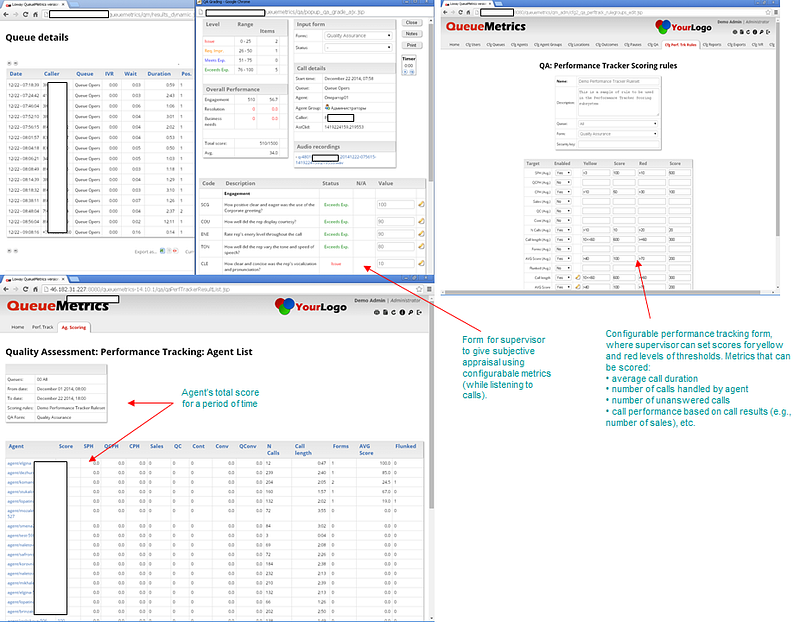
Task: Open Enabled dropdown for QCPH (Avg.) row
Action: click(563, 182)
